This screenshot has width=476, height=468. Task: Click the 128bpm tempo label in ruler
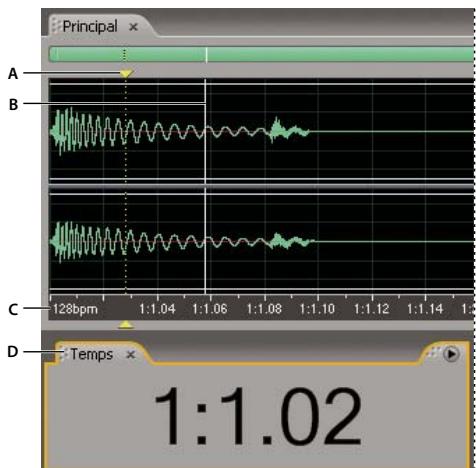75,309
